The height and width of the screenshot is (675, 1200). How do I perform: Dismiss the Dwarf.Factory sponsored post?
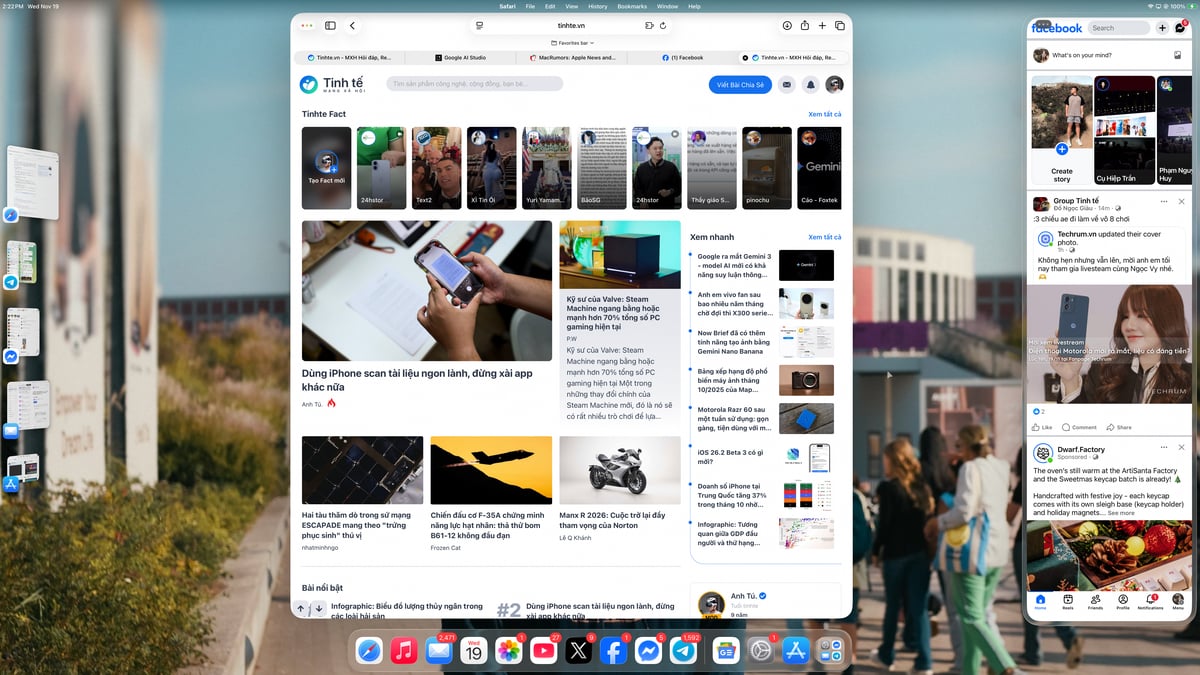(x=1181, y=448)
